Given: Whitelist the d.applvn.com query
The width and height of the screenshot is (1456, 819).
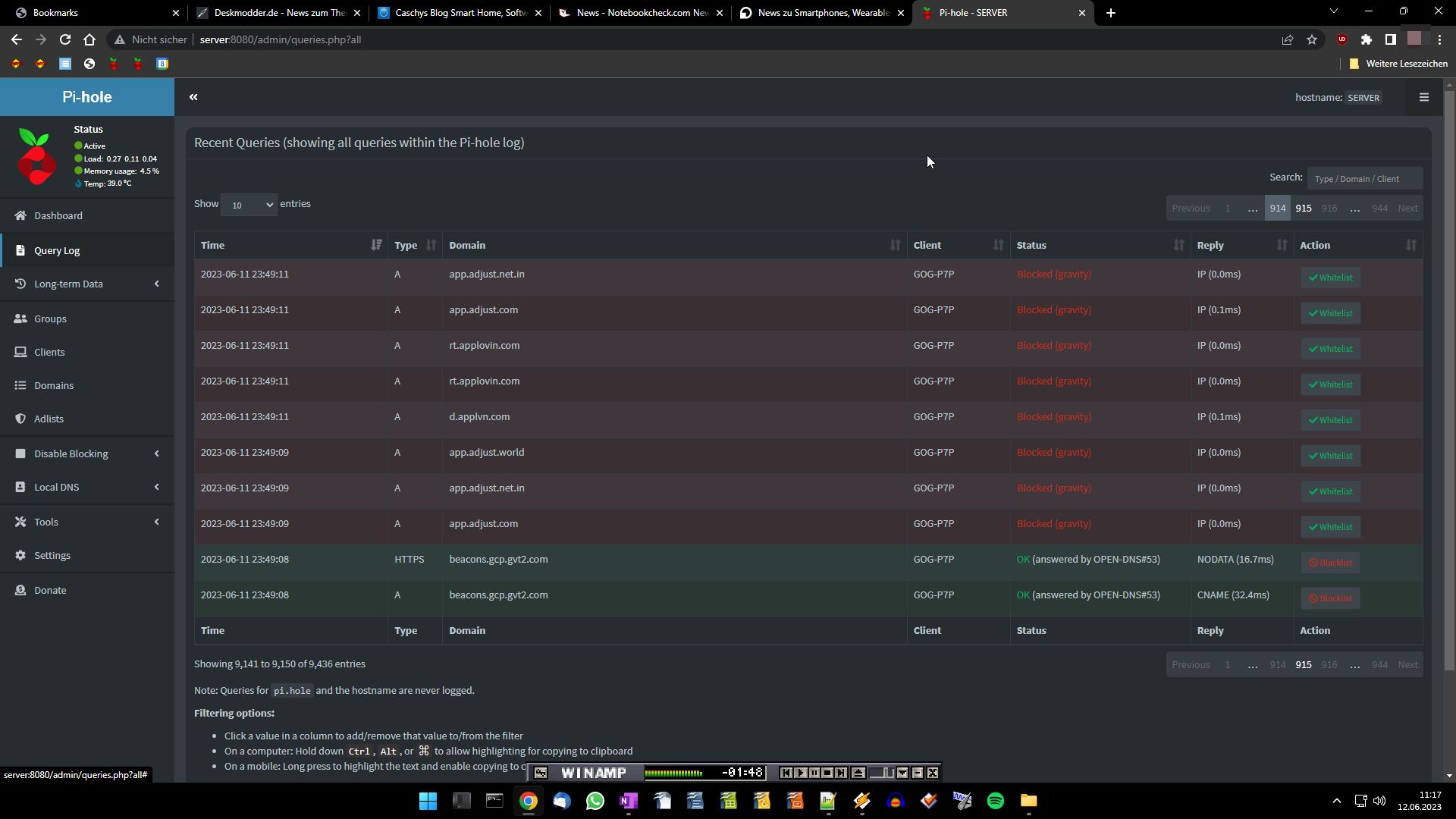Looking at the screenshot, I should [1330, 420].
